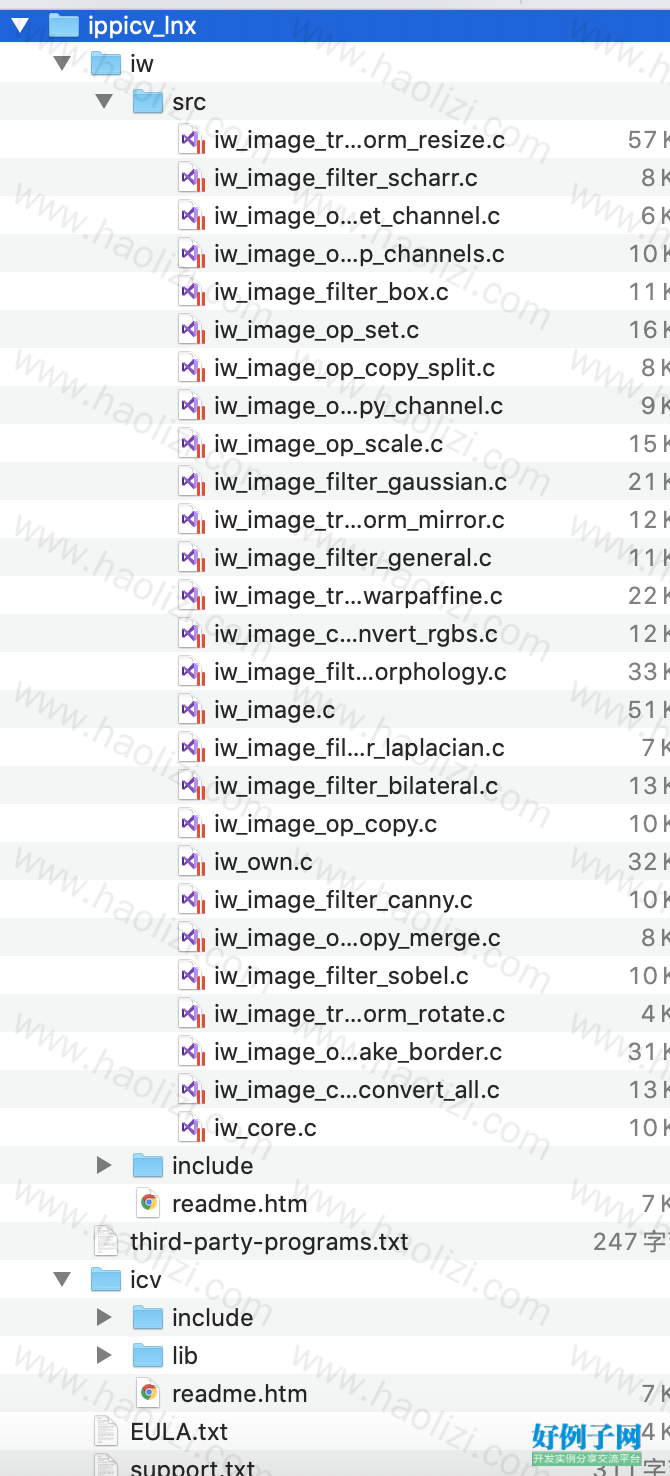Viewport: 670px width, 1476px height.
Task: Click the file icon of iw_image_filter_canny.c
Action: [192, 900]
